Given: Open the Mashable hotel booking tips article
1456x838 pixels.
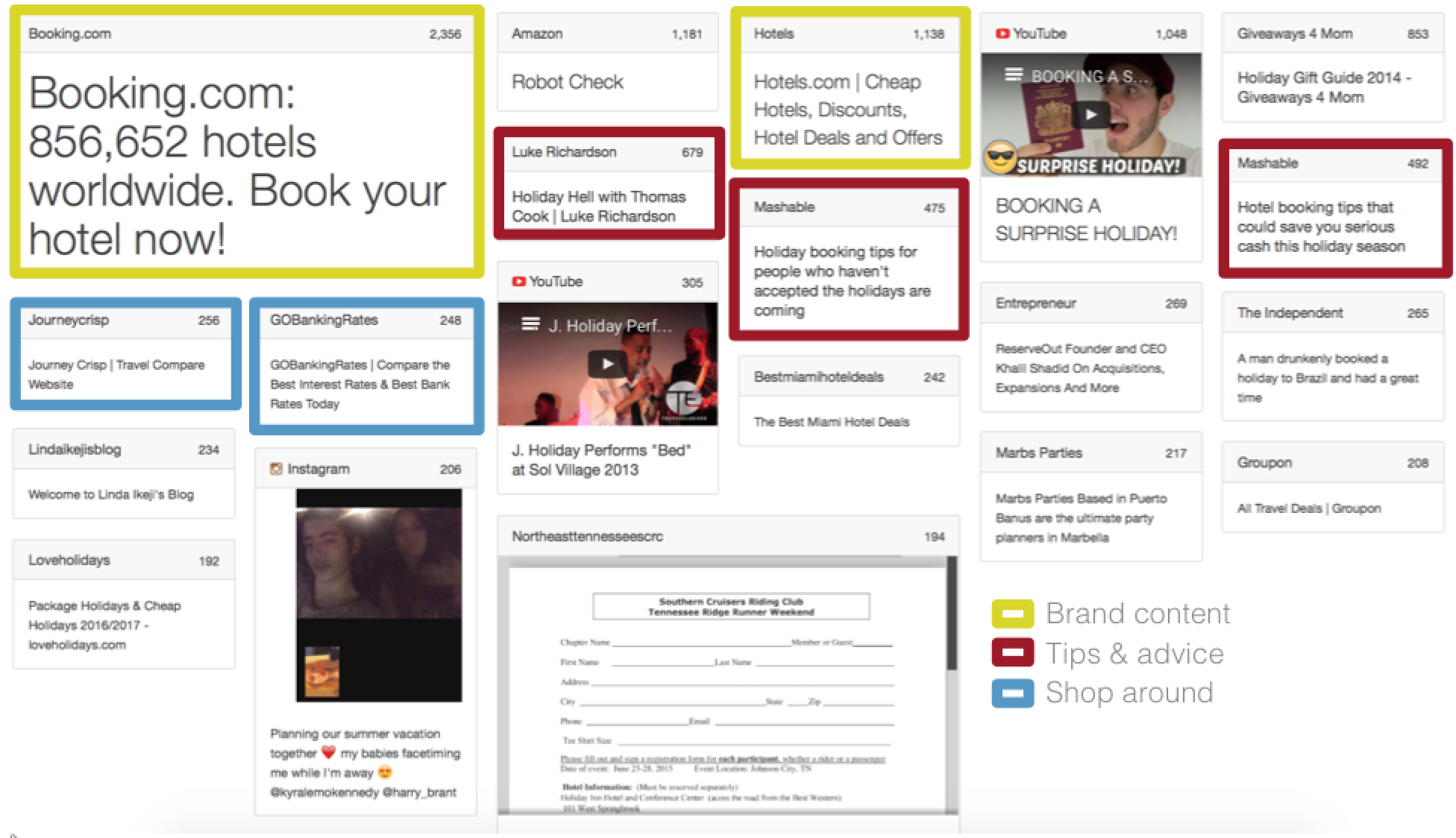Looking at the screenshot, I should tap(1320, 227).
